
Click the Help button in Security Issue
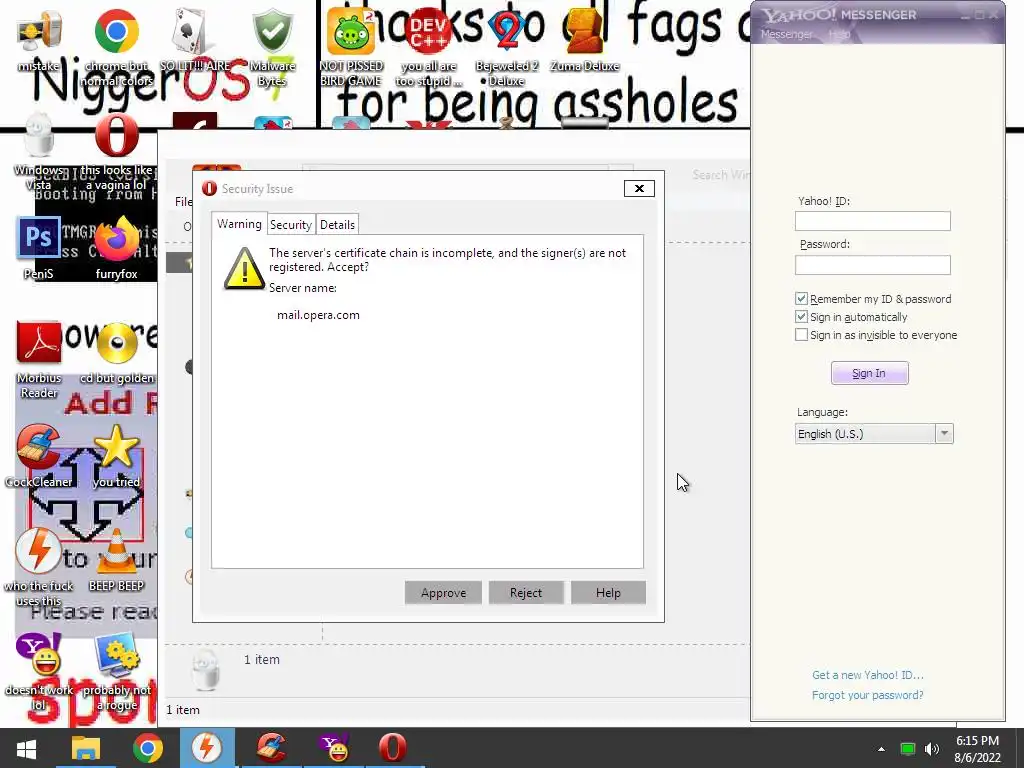608,593
